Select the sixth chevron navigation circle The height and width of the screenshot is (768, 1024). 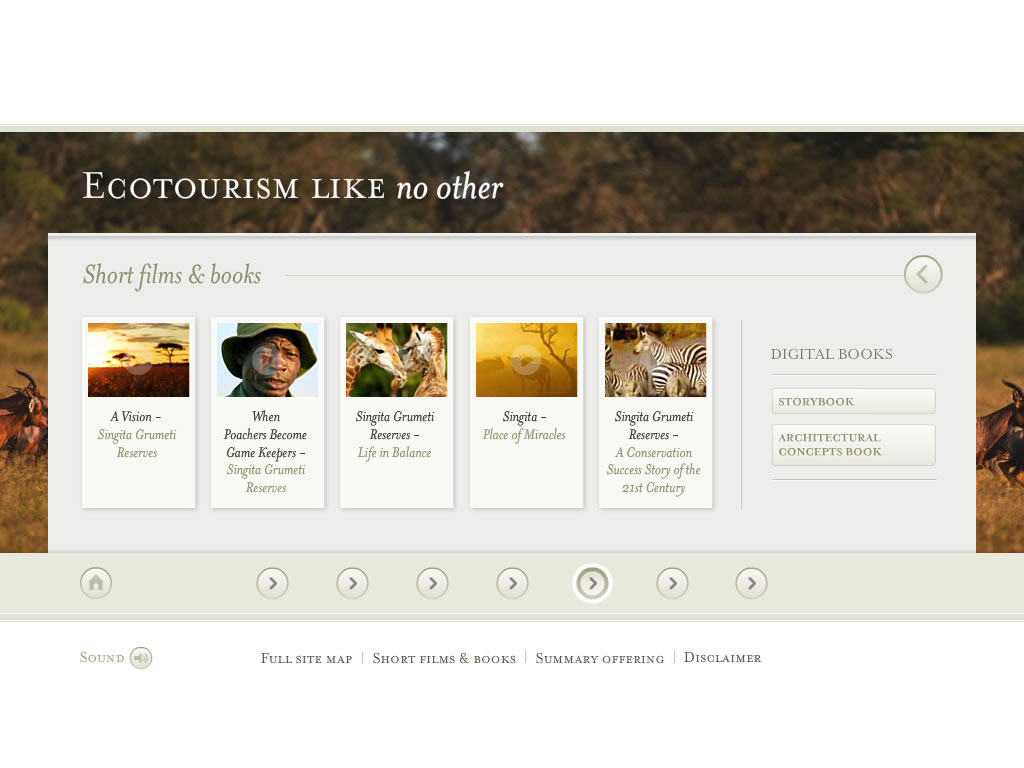[x=672, y=583]
